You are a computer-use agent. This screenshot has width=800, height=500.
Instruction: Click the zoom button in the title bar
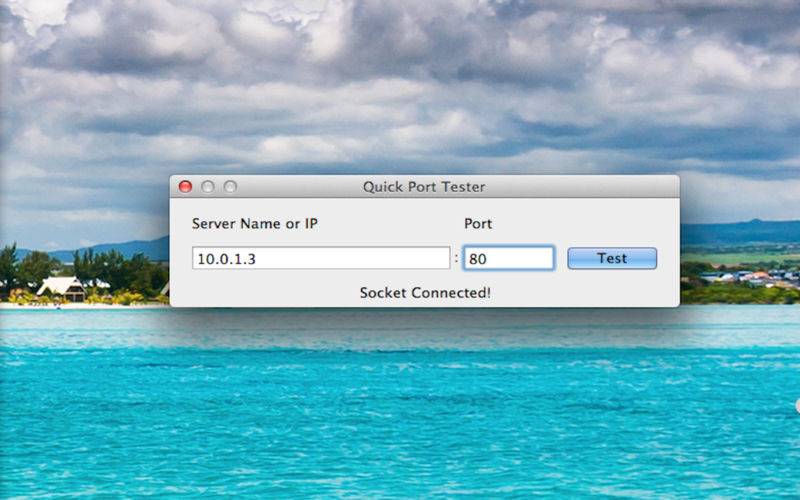[230, 187]
